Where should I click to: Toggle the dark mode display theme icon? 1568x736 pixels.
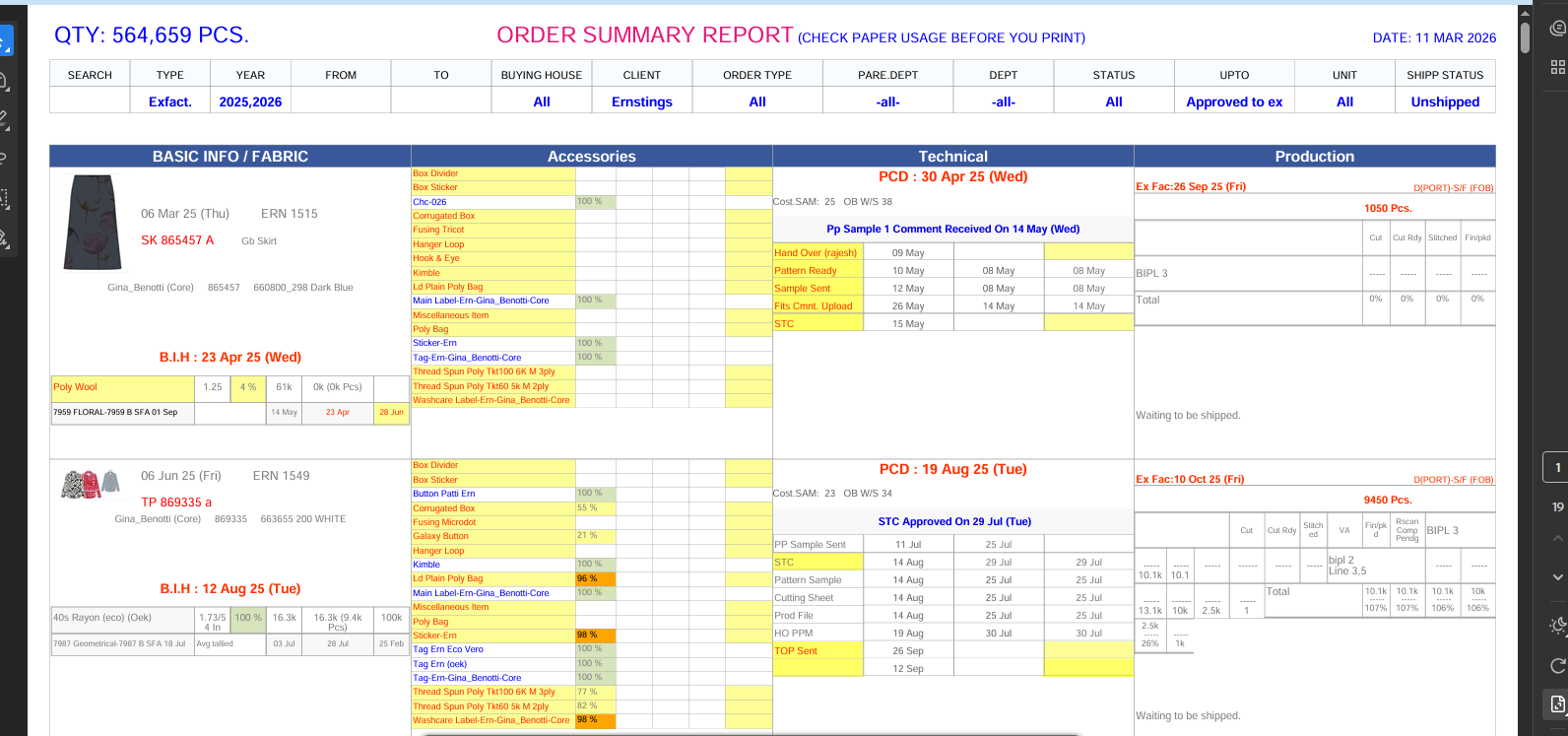(1558, 626)
